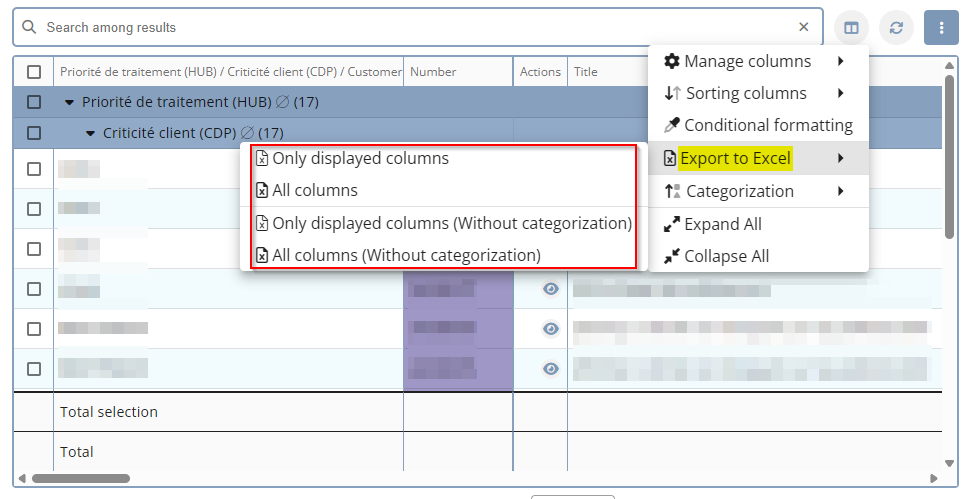This screenshot has height=499, width=968.
Task: Check the Priorité de traitement group checkbox
Action: (34, 102)
